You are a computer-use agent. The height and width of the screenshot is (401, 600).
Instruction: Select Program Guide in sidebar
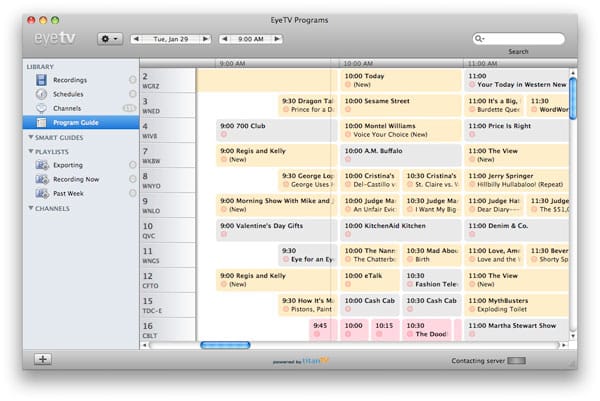click(x=81, y=122)
